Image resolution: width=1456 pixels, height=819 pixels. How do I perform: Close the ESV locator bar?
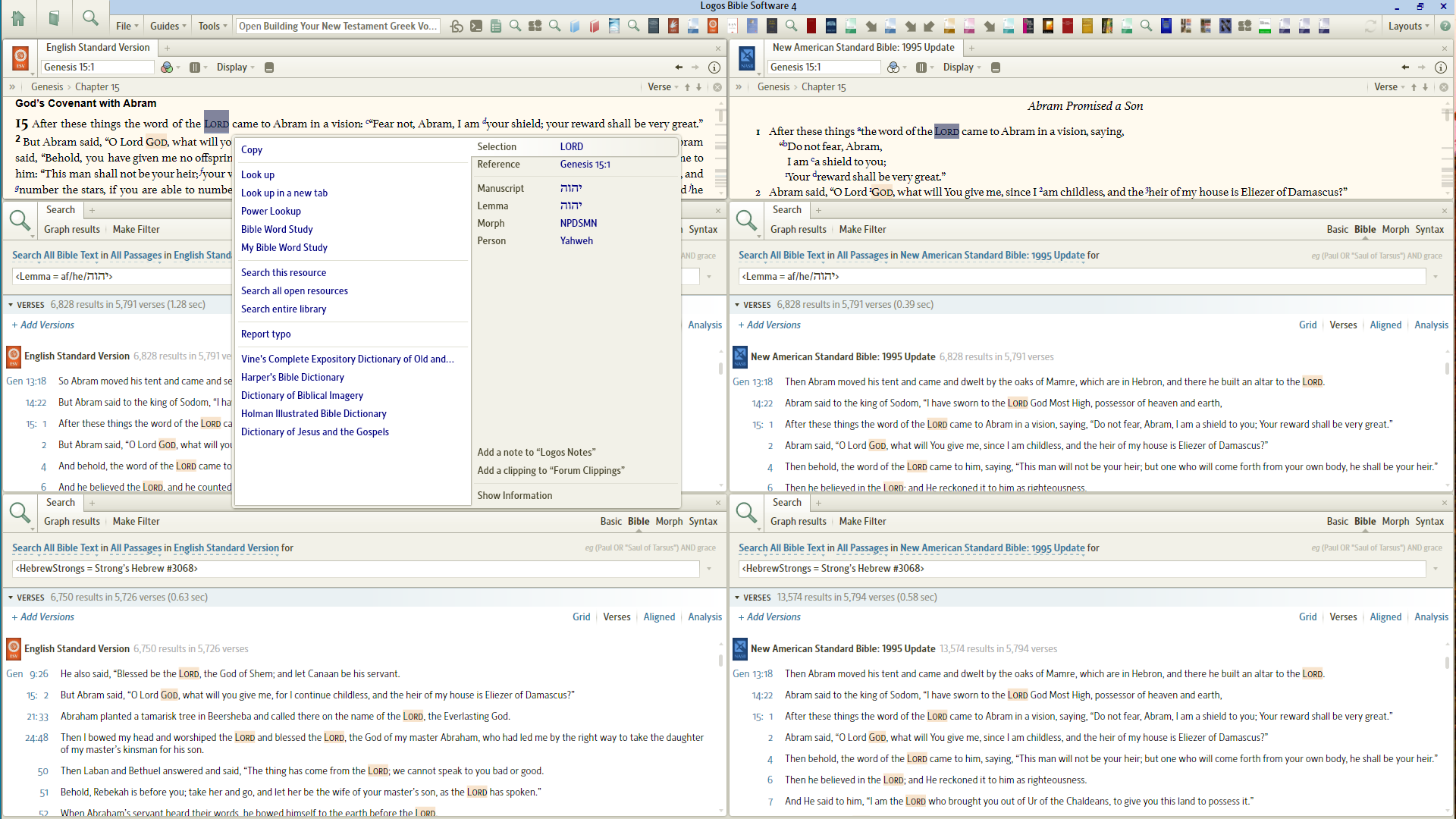(x=717, y=87)
